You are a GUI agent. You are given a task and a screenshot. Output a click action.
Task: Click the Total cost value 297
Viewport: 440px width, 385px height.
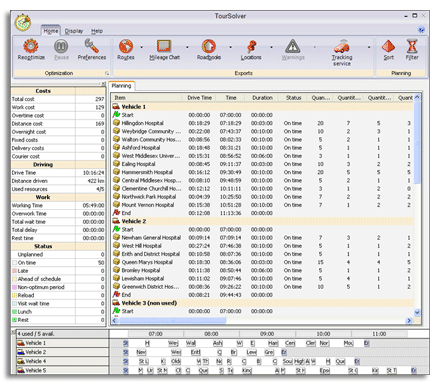pos(100,99)
